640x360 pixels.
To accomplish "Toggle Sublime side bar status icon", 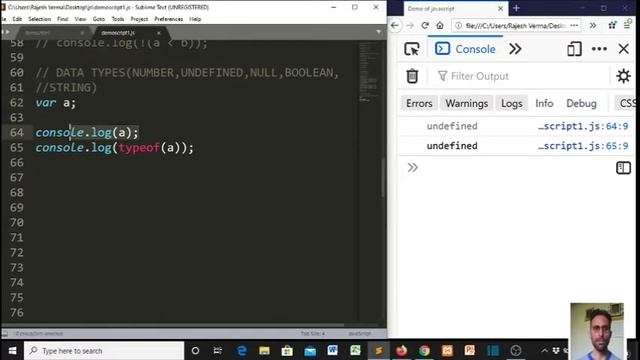I will coord(5,333).
